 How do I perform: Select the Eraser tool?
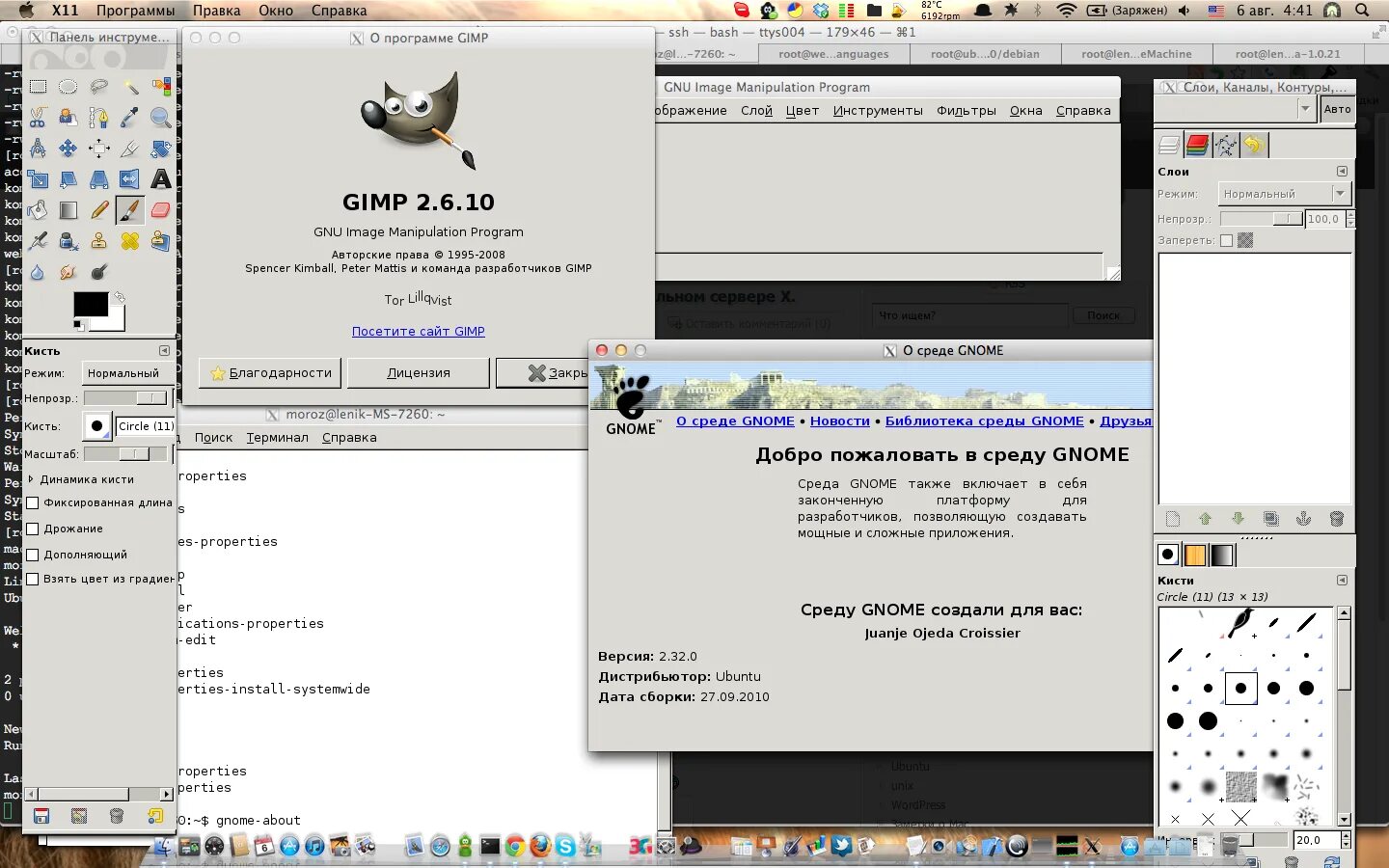[x=161, y=210]
